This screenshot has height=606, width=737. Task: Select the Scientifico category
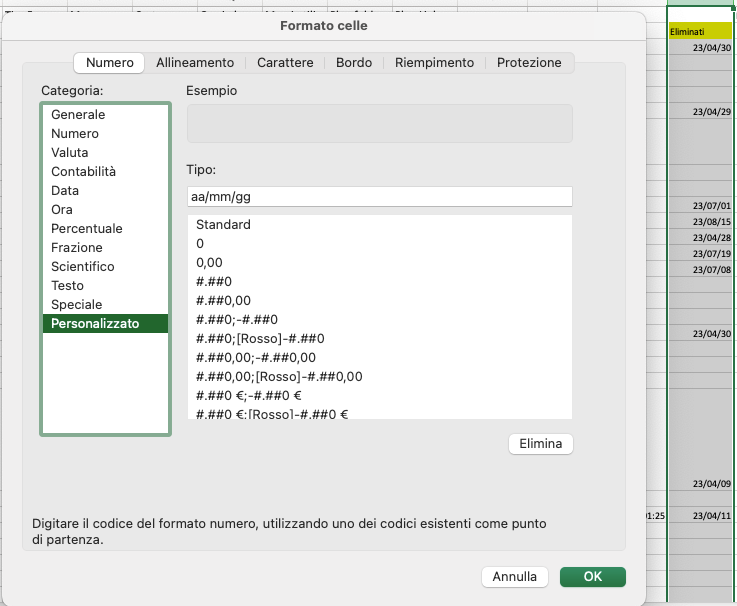(105, 267)
